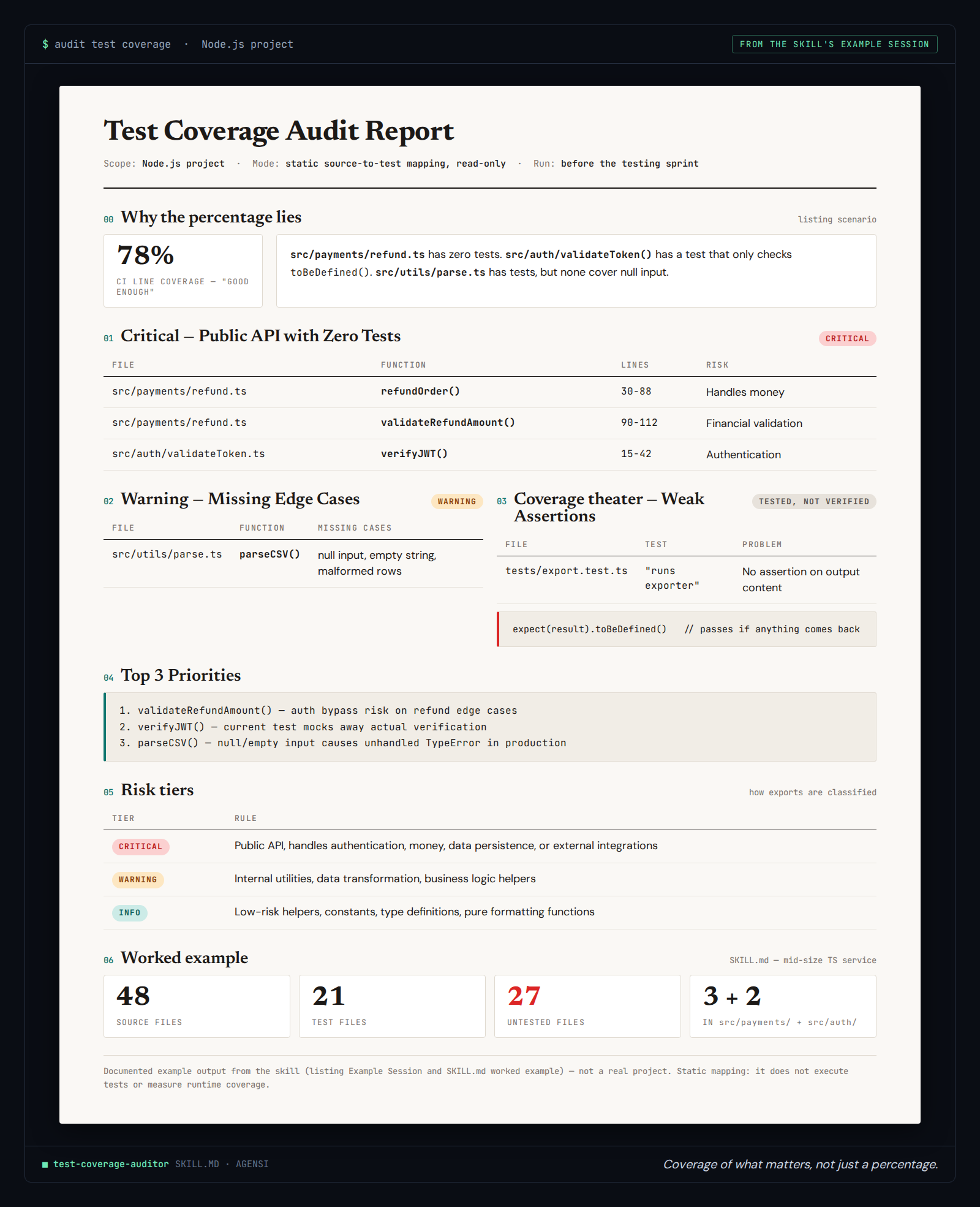The image size is (980, 1207).
Task: Click the red CRITICAL badge beside section 01
Action: [x=847, y=338]
